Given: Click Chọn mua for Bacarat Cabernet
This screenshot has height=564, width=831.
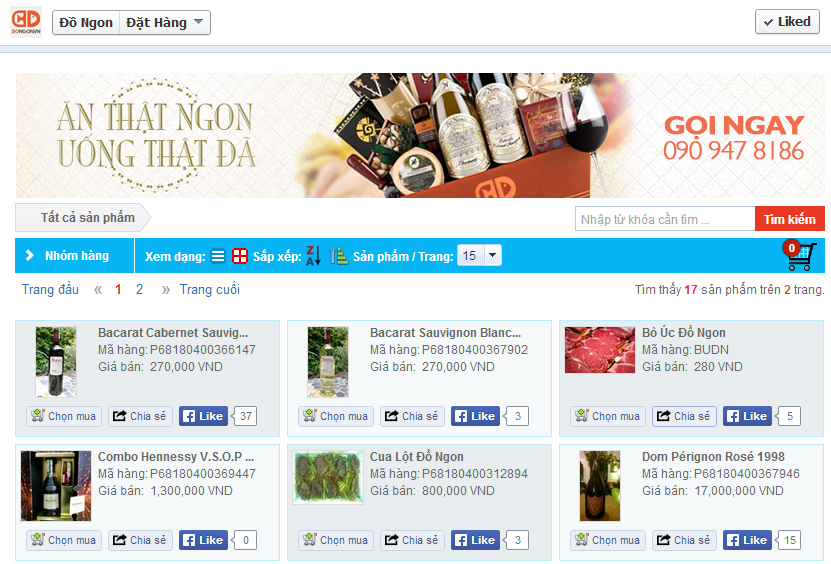Looking at the screenshot, I should pos(64,416).
